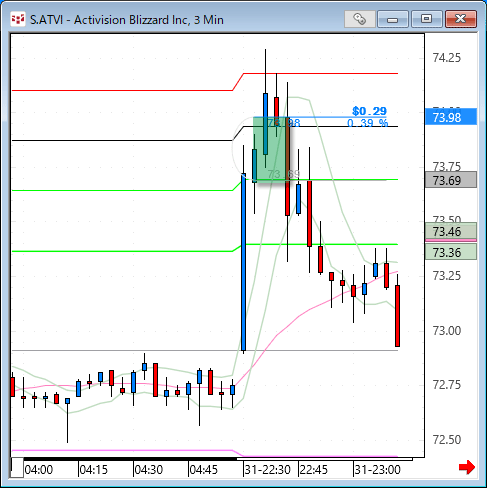Viewport: 487px width, 488px height.
Task: Click the 31-23:00 time axis label
Action: (377, 470)
